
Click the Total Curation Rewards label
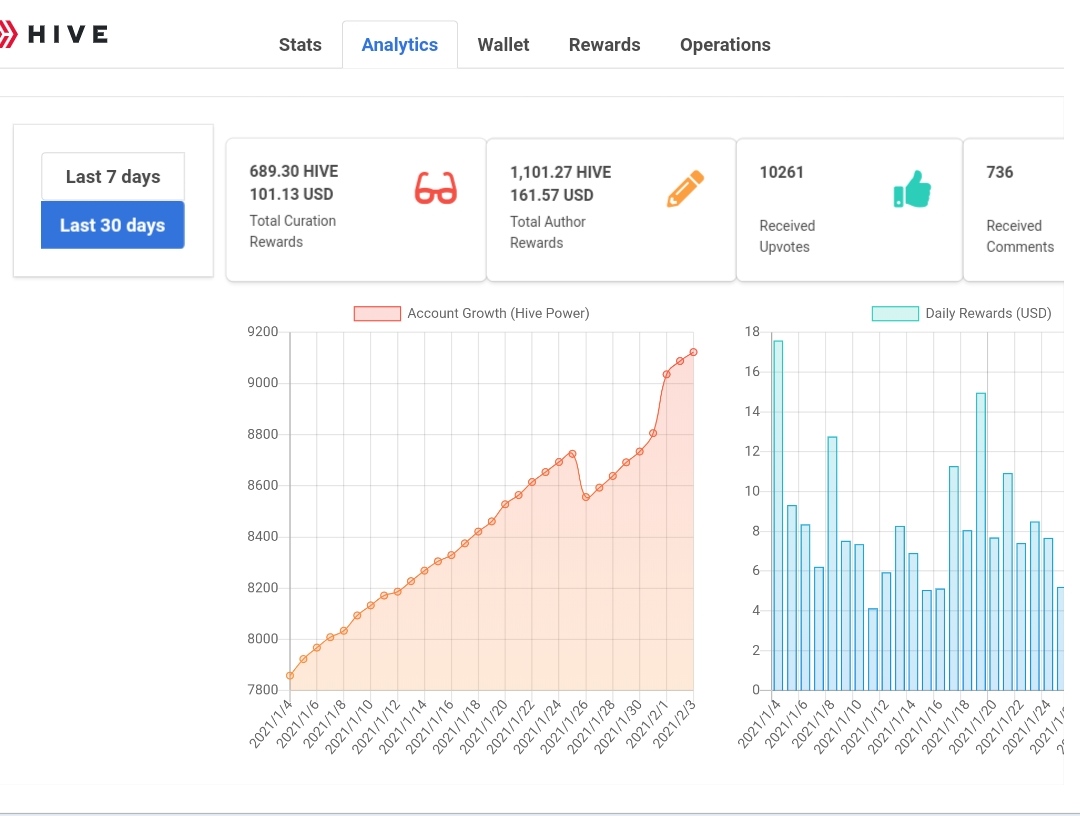pyautogui.click(x=293, y=231)
